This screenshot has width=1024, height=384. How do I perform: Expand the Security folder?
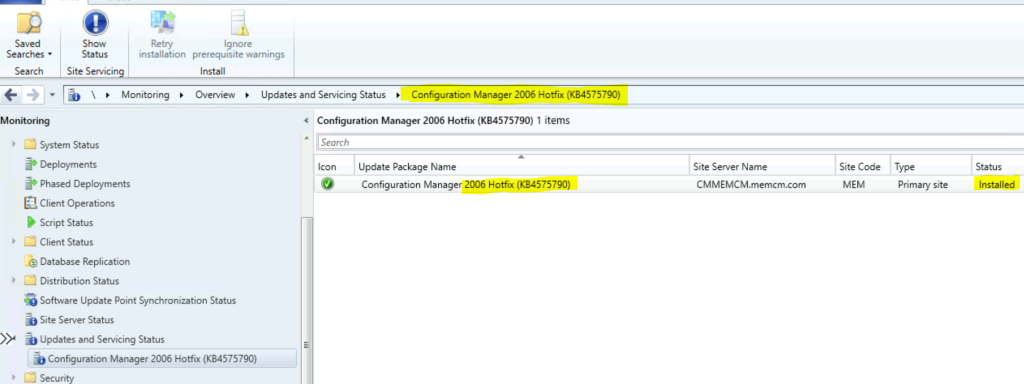[14, 377]
